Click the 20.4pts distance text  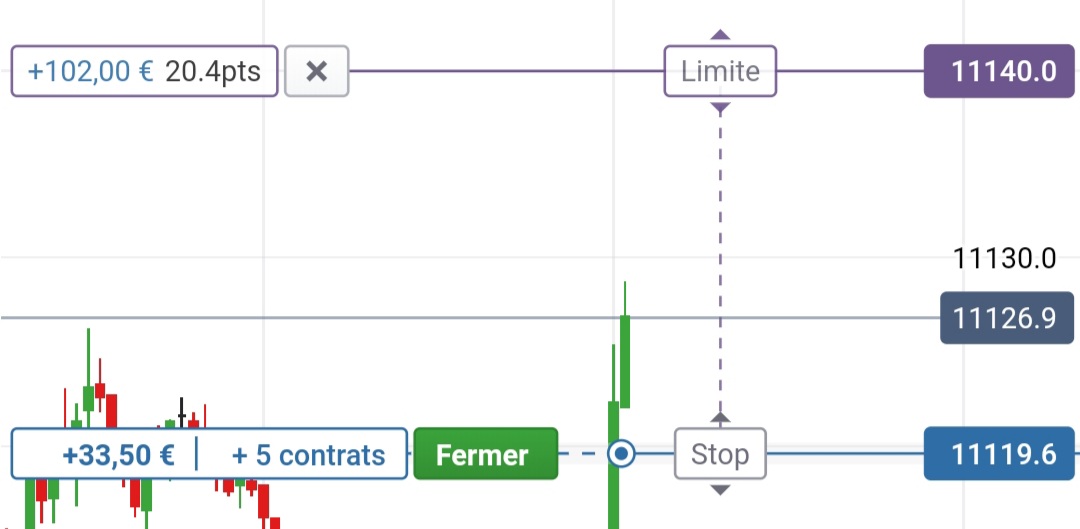coord(212,72)
